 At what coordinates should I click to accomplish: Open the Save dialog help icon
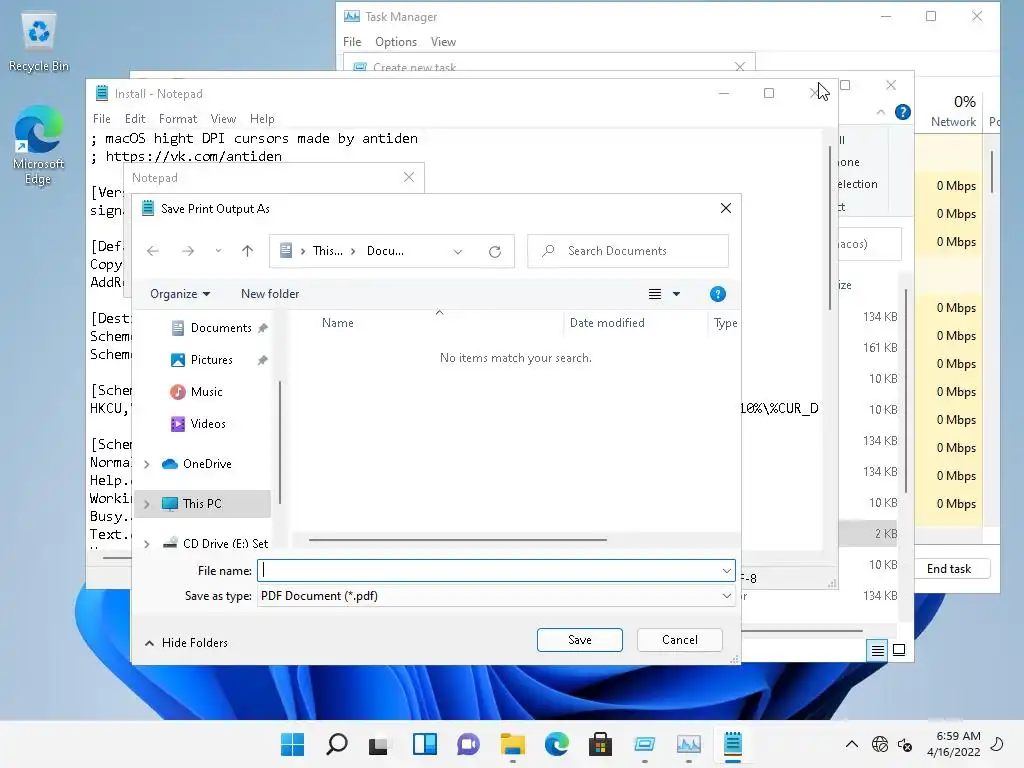[718, 294]
